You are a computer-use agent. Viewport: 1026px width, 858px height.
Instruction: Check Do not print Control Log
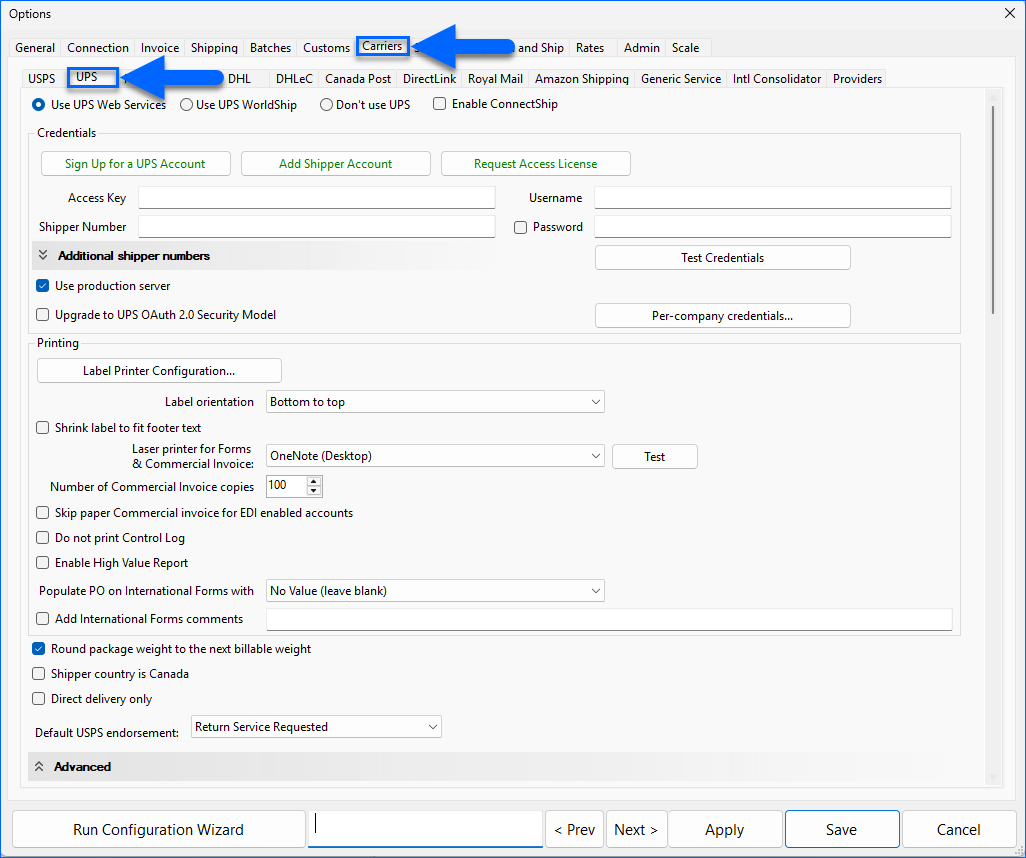point(43,538)
